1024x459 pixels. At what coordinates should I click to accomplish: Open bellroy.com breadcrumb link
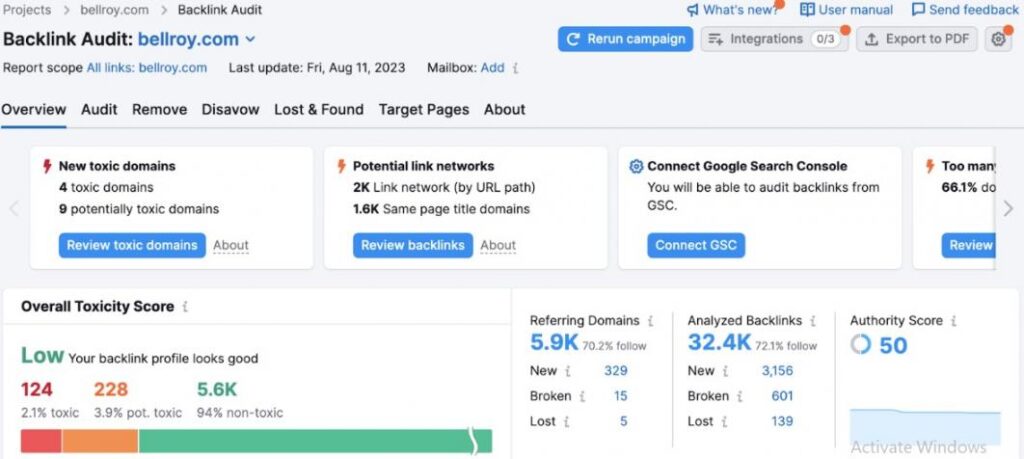coord(114,10)
